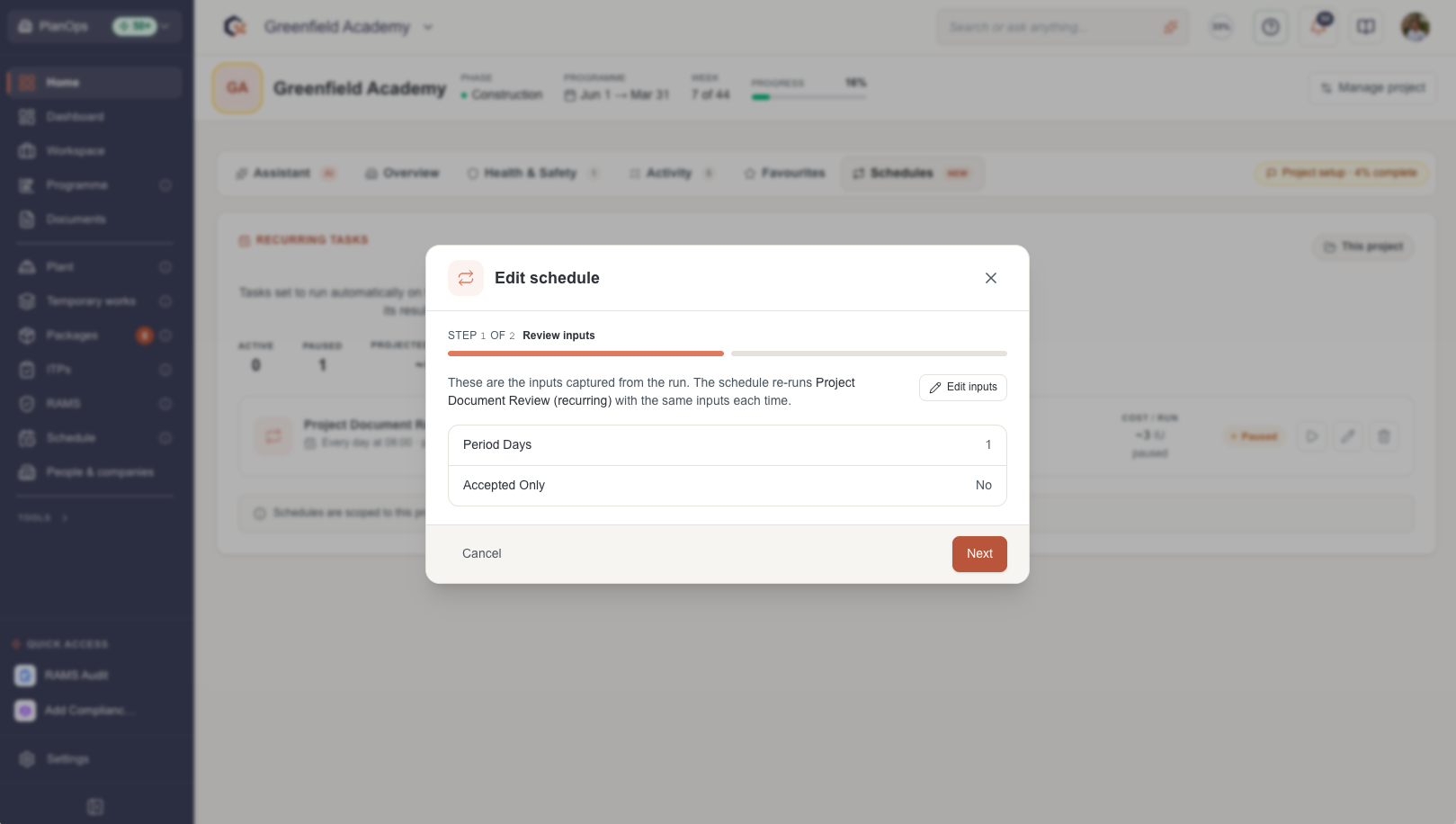Screen dimensions: 1456x824
Task: Click the second step progress bar segment
Action: (869, 354)
